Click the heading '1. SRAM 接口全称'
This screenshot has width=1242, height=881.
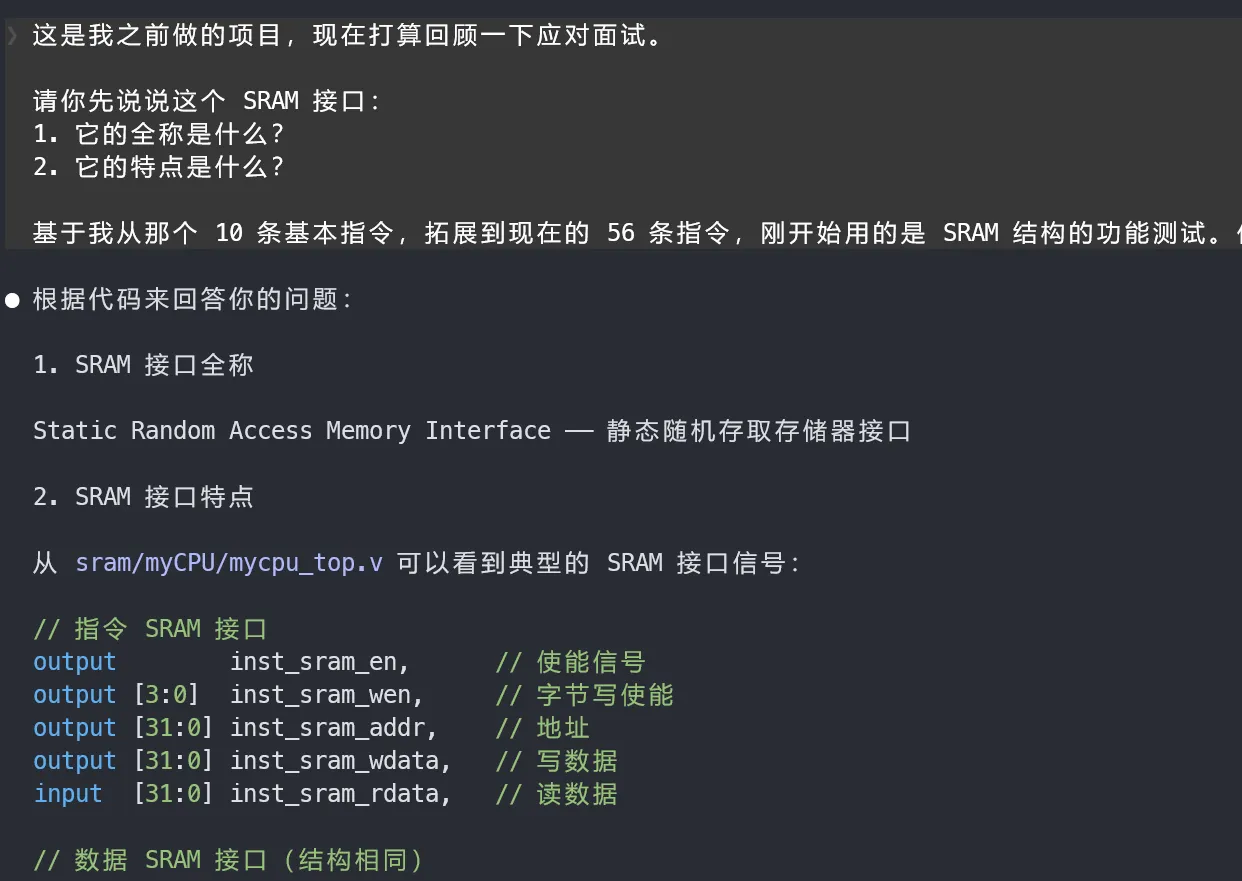(143, 365)
